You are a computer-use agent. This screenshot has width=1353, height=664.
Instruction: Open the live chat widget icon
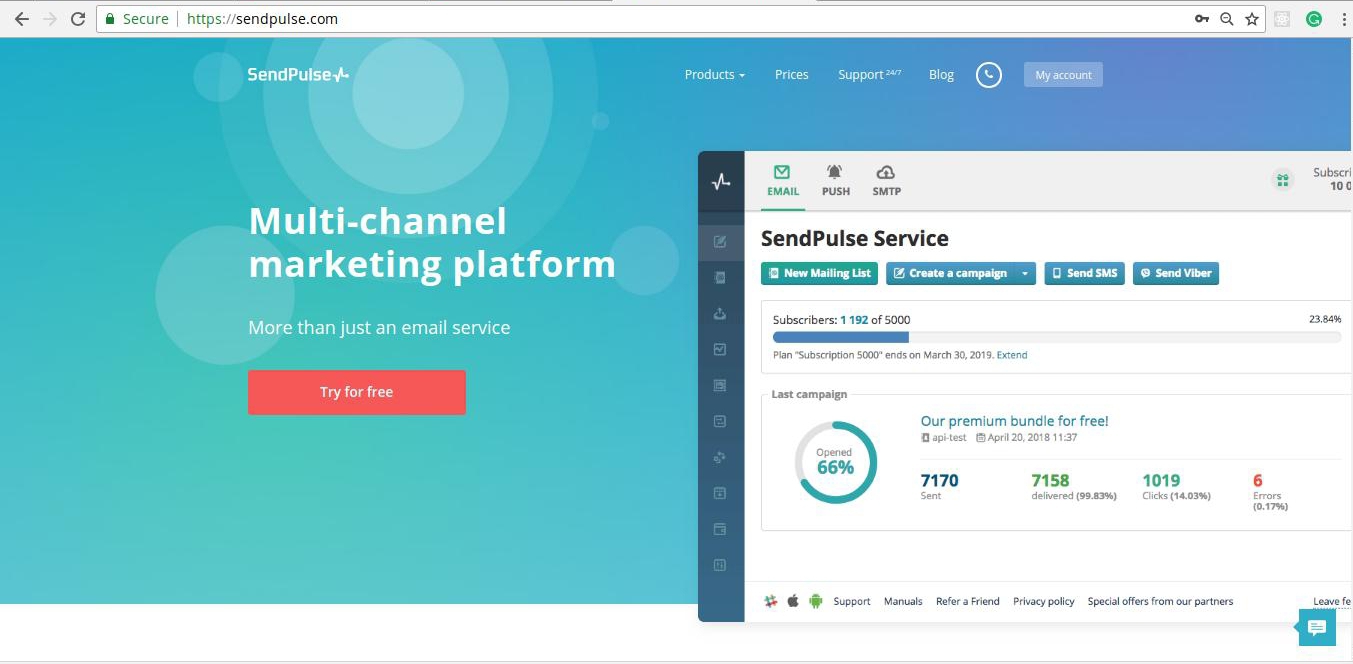pos(1316,628)
